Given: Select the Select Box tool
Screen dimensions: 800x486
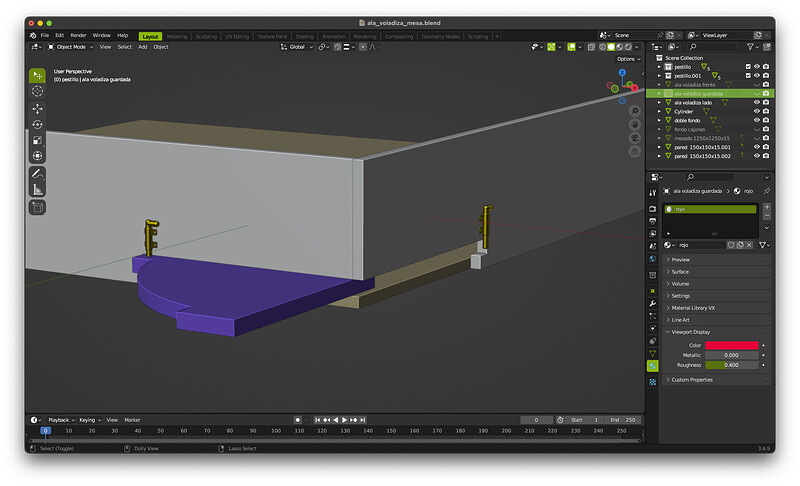Looking at the screenshot, I should (x=37, y=75).
